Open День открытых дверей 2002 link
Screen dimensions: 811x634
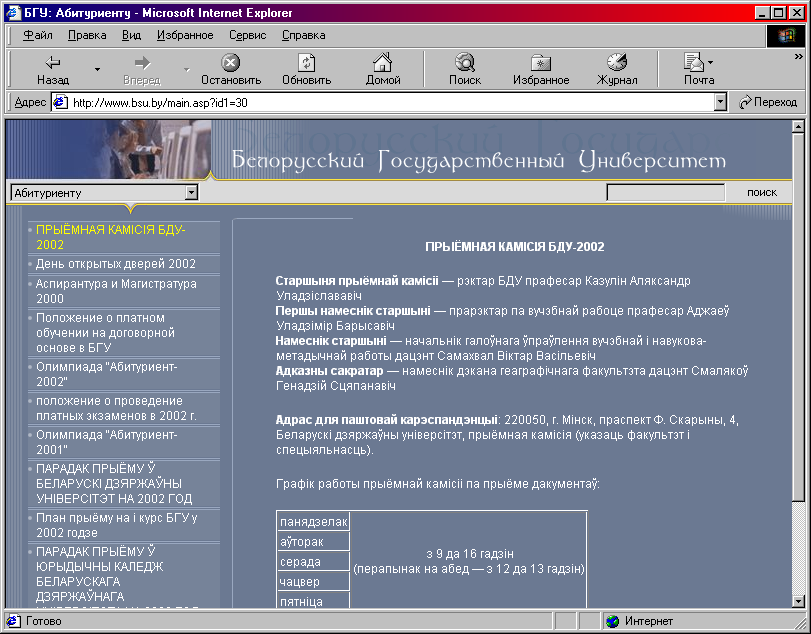(115, 264)
